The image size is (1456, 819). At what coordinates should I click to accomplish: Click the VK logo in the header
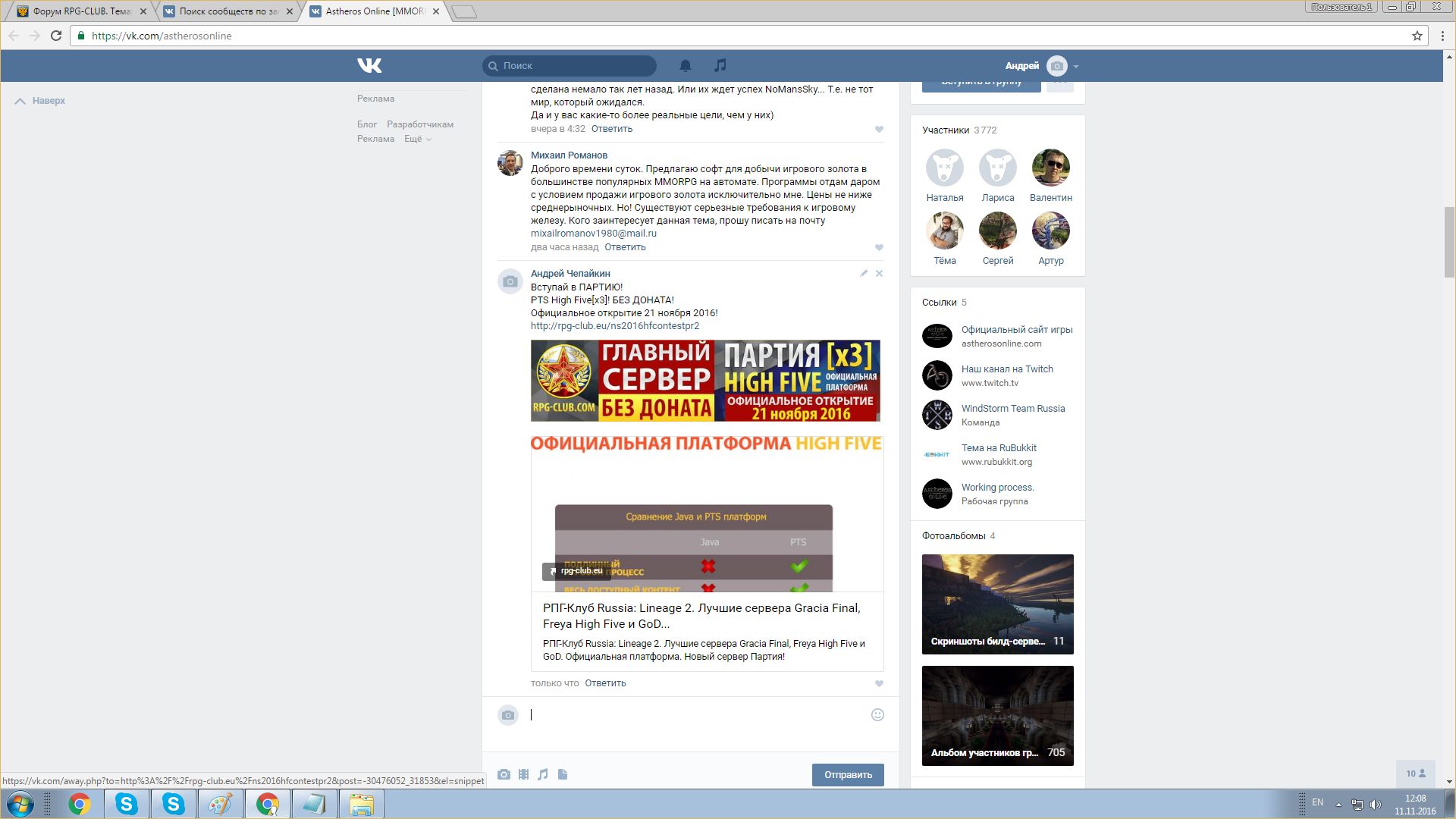[x=369, y=66]
